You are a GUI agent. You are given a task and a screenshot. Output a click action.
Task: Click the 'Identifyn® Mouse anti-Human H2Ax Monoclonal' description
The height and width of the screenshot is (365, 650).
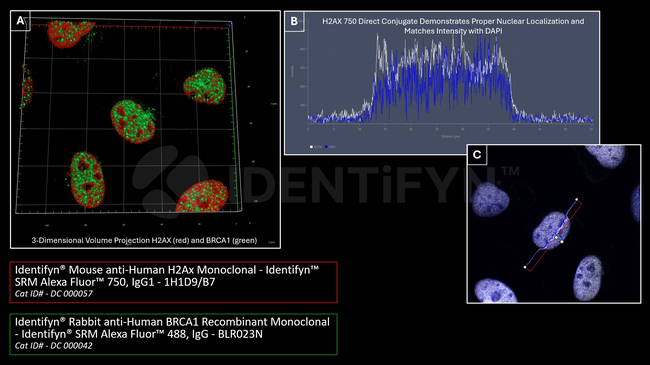click(x=167, y=276)
